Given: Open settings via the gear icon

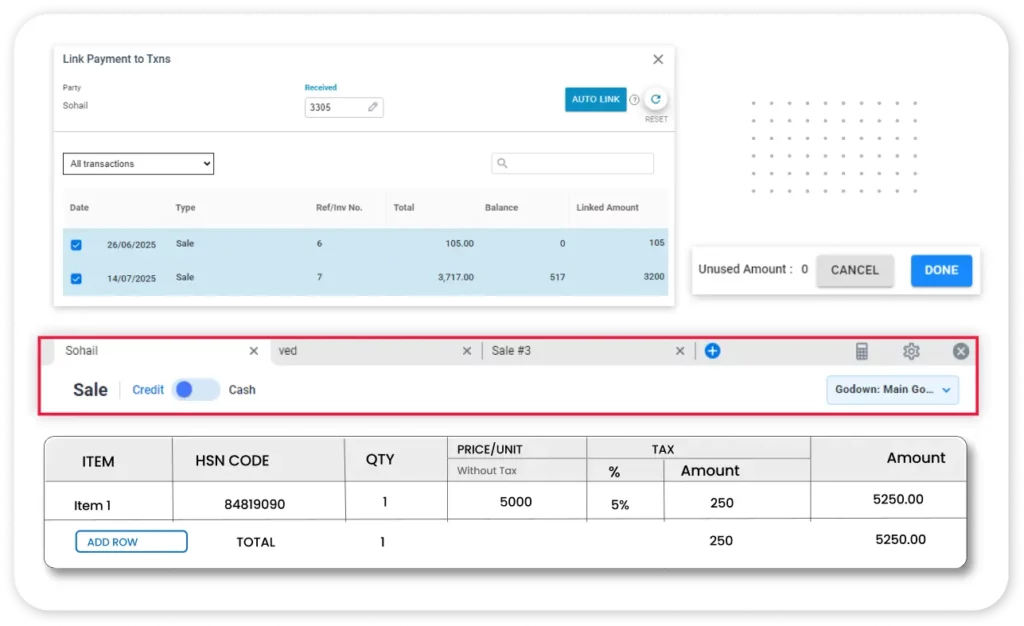Looking at the screenshot, I should pyautogui.click(x=911, y=351).
